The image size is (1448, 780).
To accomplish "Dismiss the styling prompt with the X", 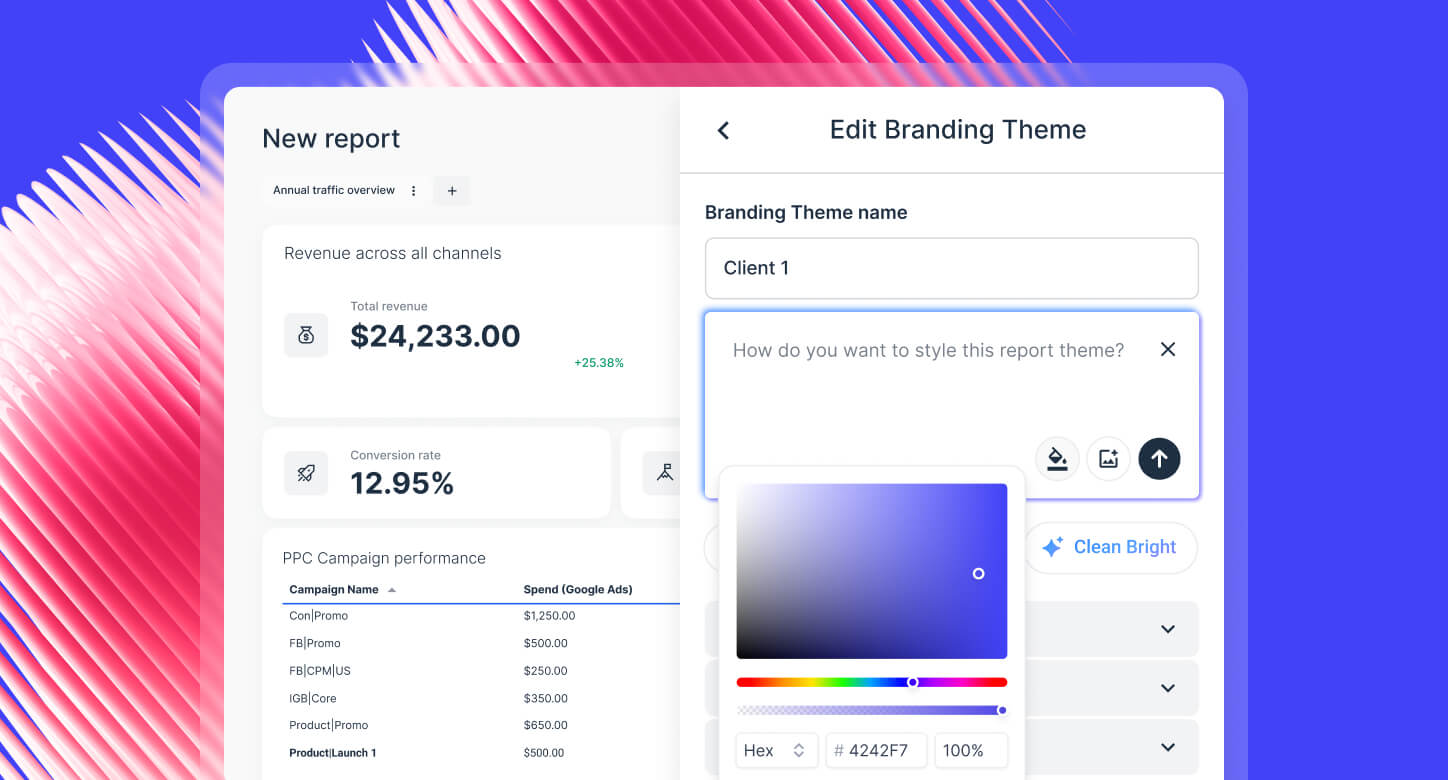I will 1168,349.
